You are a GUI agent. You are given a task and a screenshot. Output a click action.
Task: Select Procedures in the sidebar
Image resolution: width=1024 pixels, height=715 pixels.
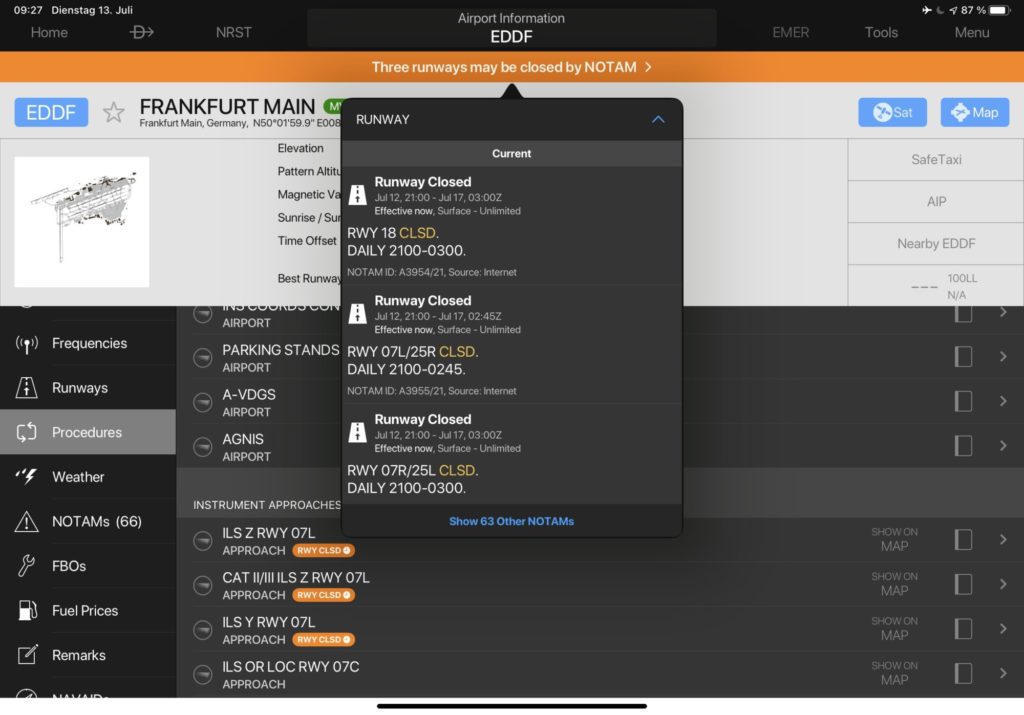(x=88, y=432)
